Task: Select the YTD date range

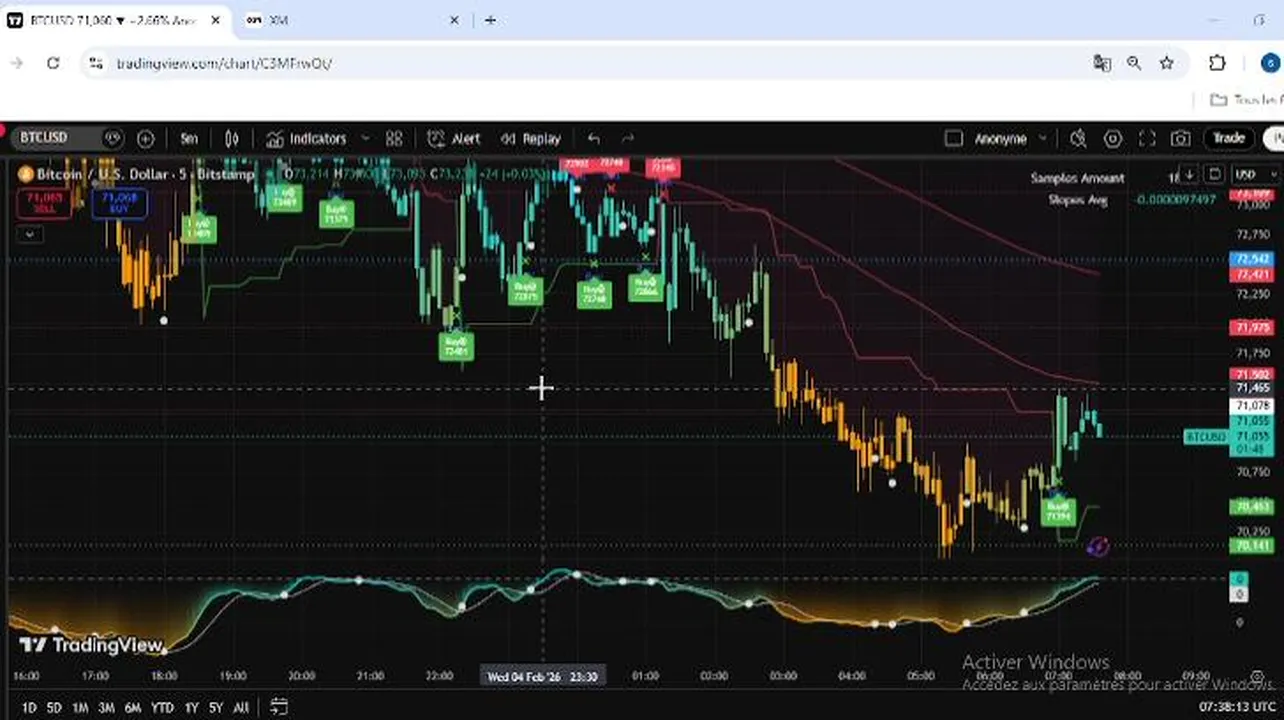Action: point(162,708)
